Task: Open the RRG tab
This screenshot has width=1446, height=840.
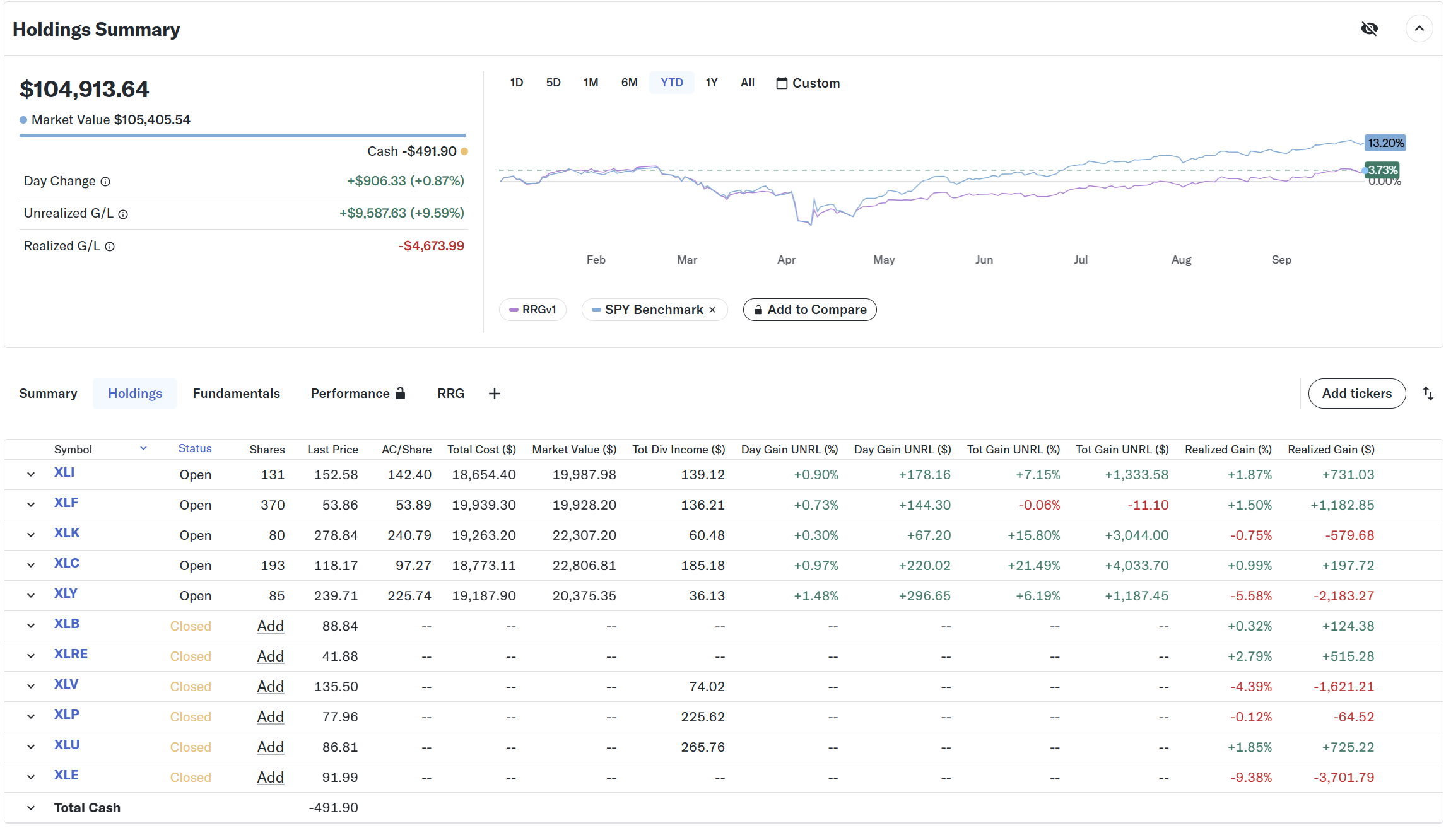Action: pyautogui.click(x=450, y=394)
